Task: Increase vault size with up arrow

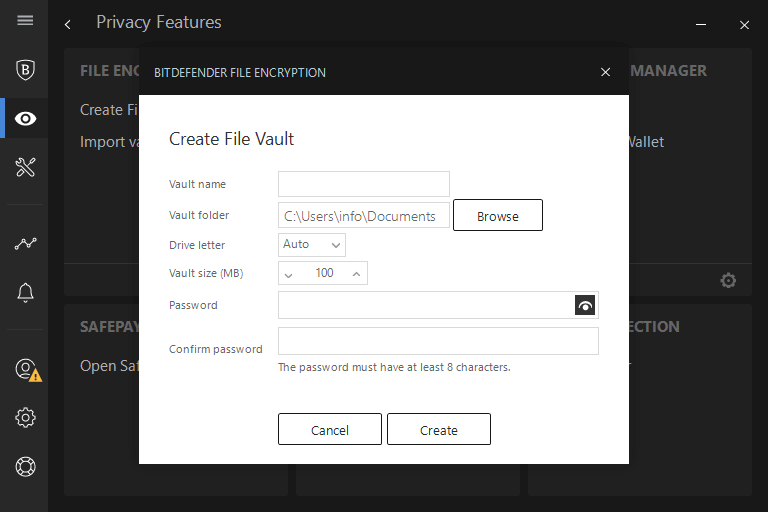Action: click(x=356, y=273)
